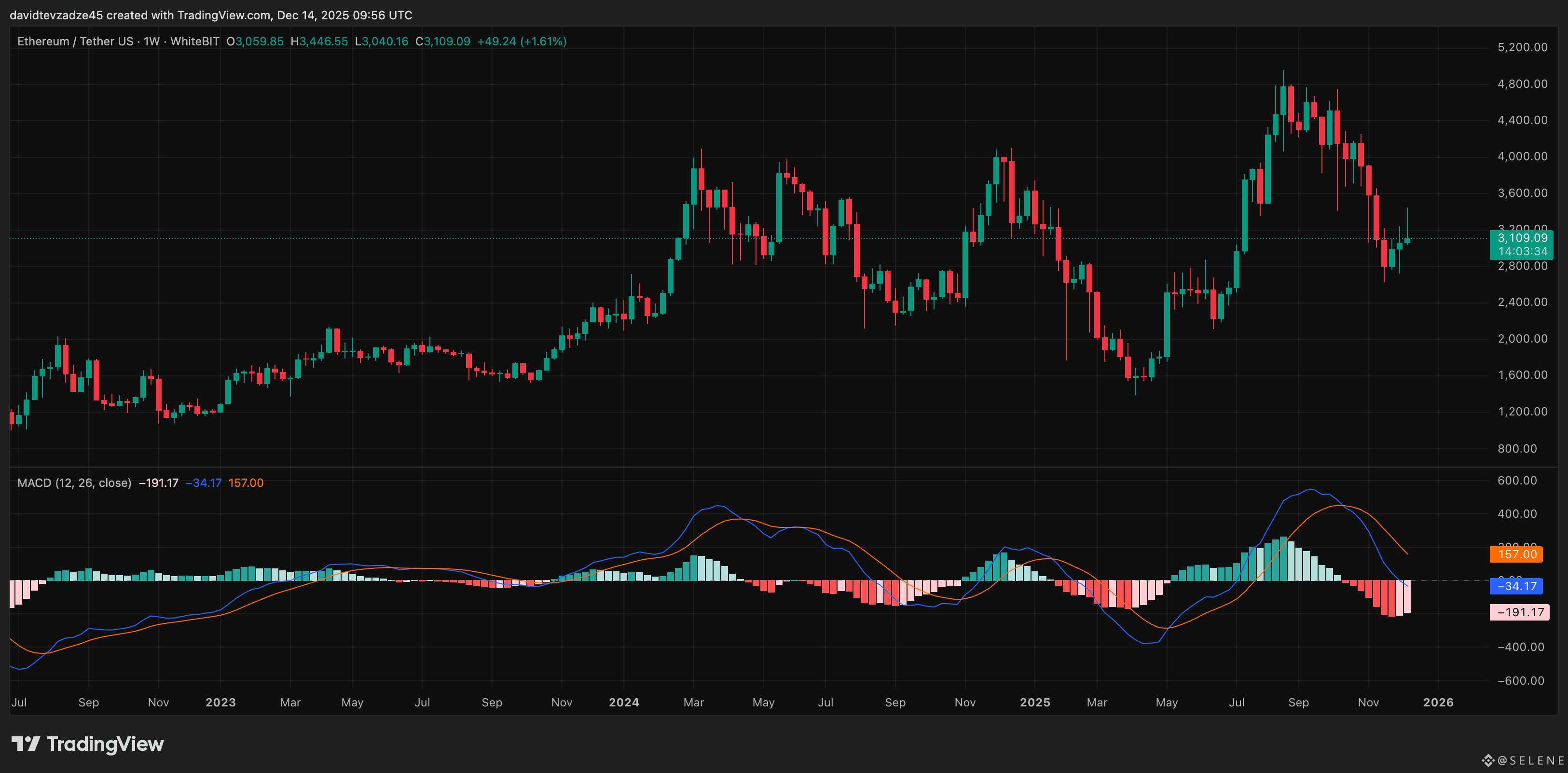
Task: Click the +49.24 (+1.61%) change text
Action: click(x=522, y=41)
